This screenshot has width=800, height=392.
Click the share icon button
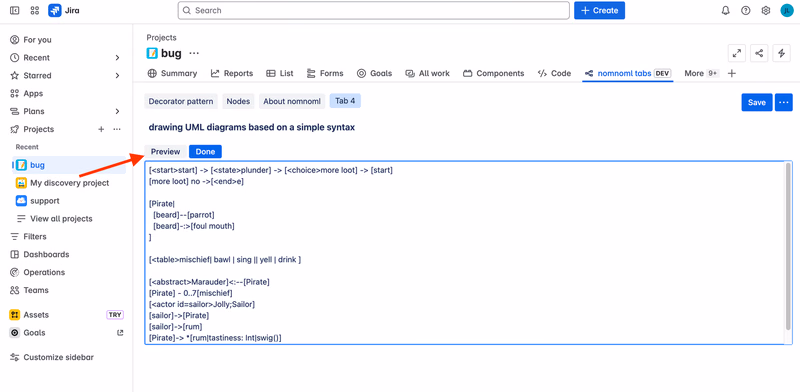point(759,53)
